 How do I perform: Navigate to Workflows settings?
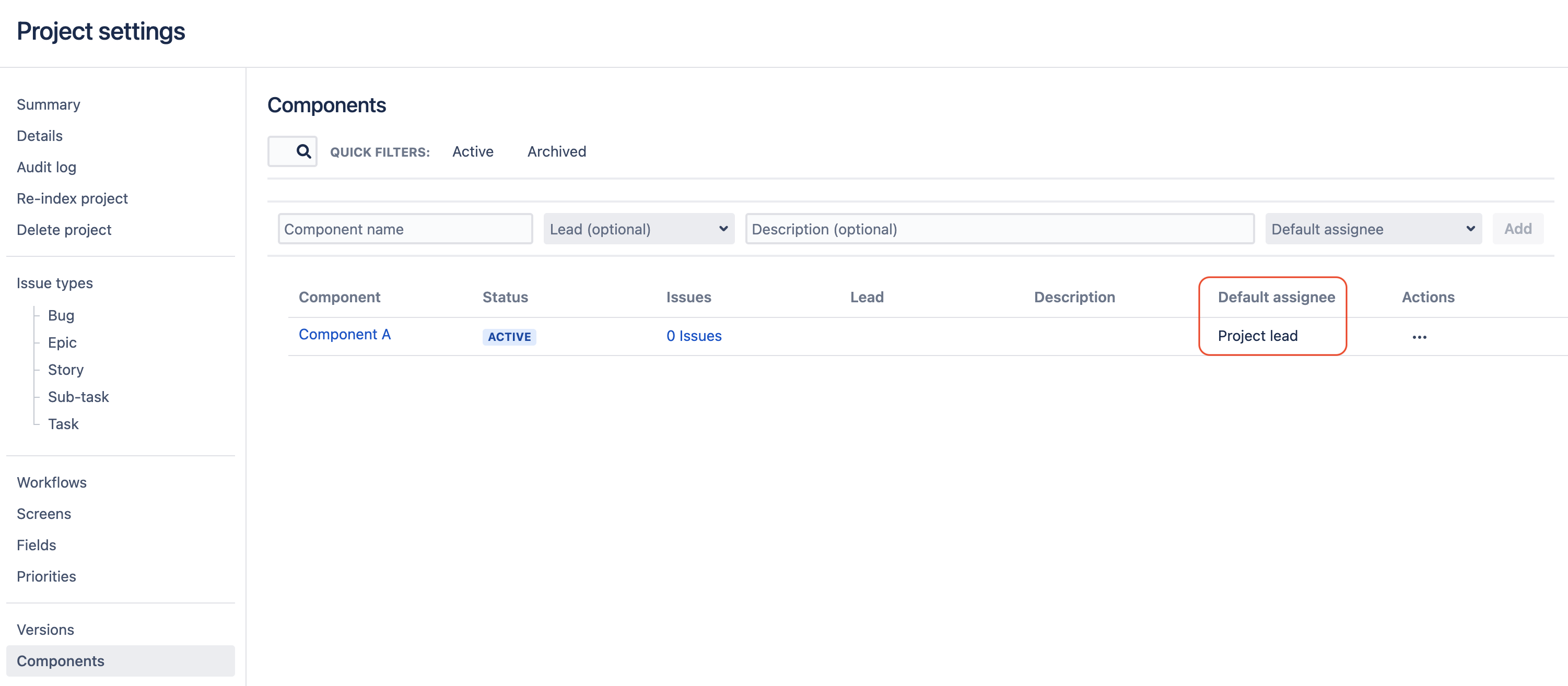tap(51, 482)
